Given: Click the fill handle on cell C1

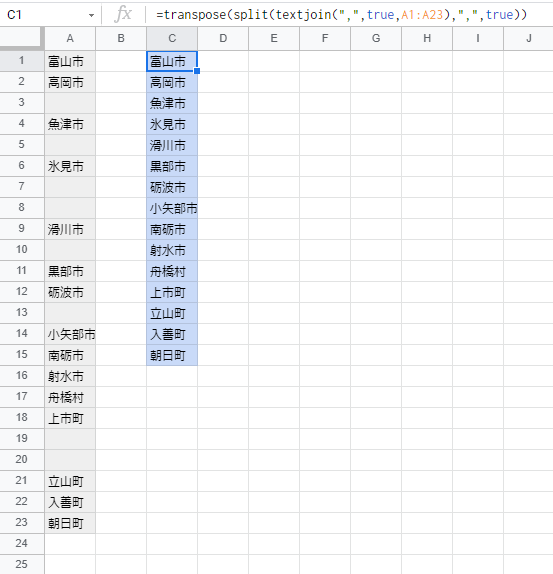Looking at the screenshot, I should click(x=197, y=71).
